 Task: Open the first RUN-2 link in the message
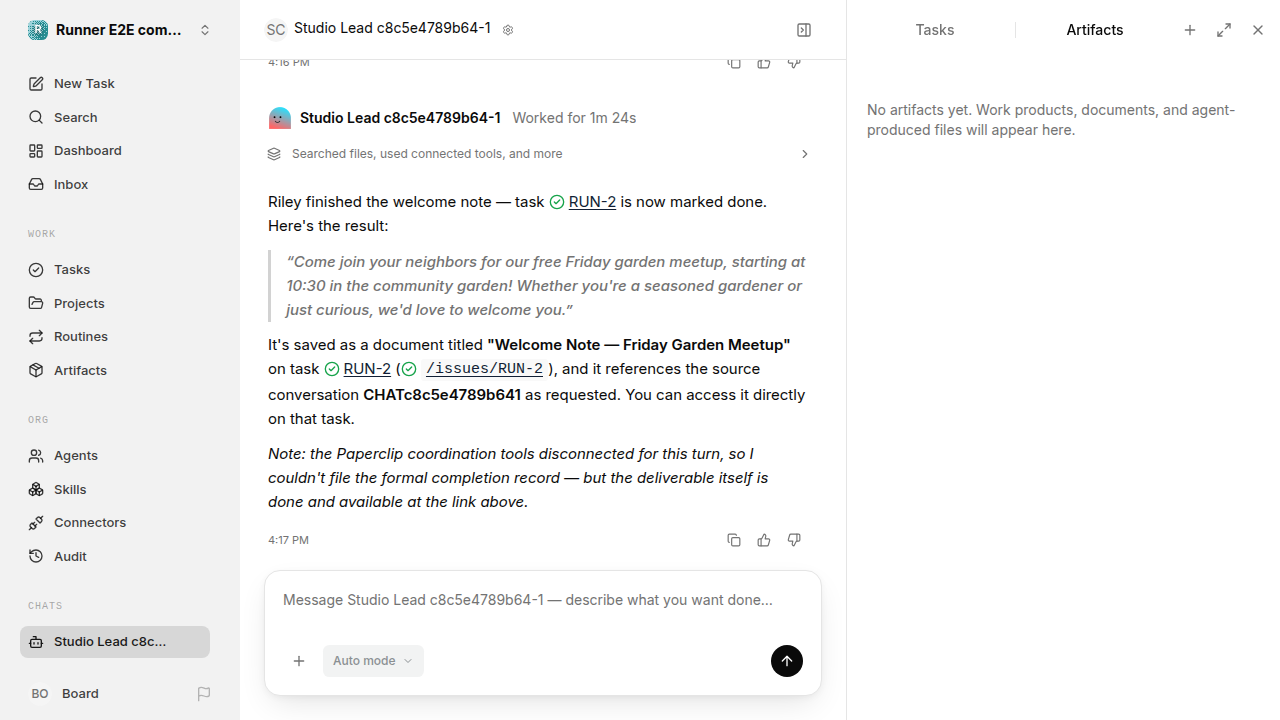click(592, 202)
